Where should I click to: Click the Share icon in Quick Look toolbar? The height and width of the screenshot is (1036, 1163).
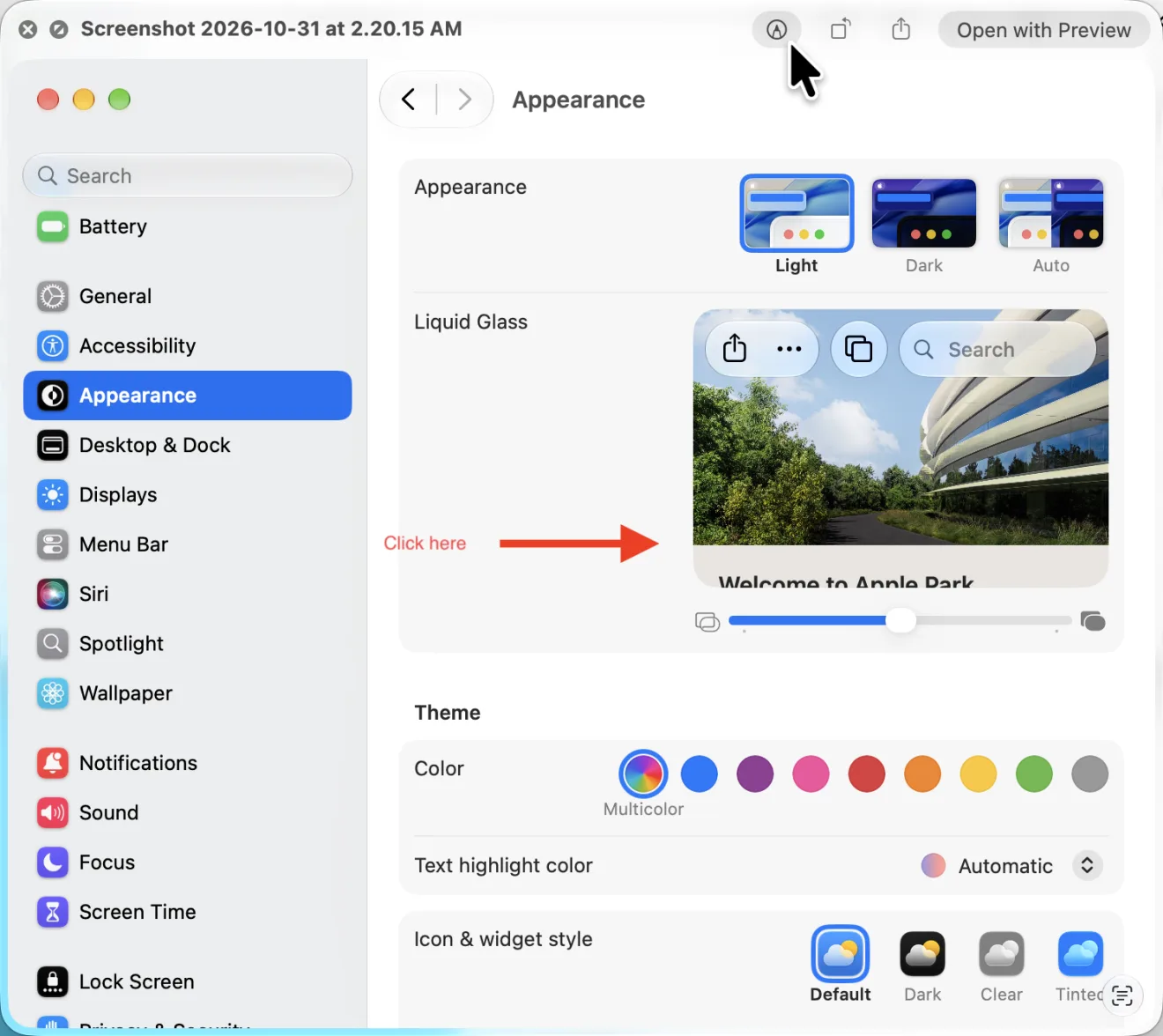pyautogui.click(x=900, y=30)
